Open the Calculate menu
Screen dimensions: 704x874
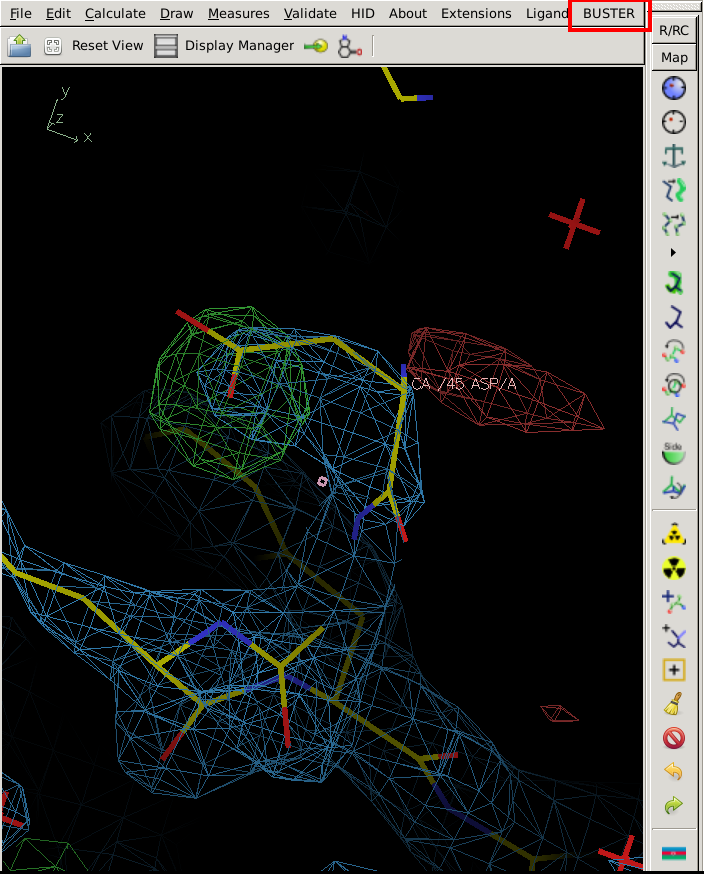pyautogui.click(x=115, y=13)
